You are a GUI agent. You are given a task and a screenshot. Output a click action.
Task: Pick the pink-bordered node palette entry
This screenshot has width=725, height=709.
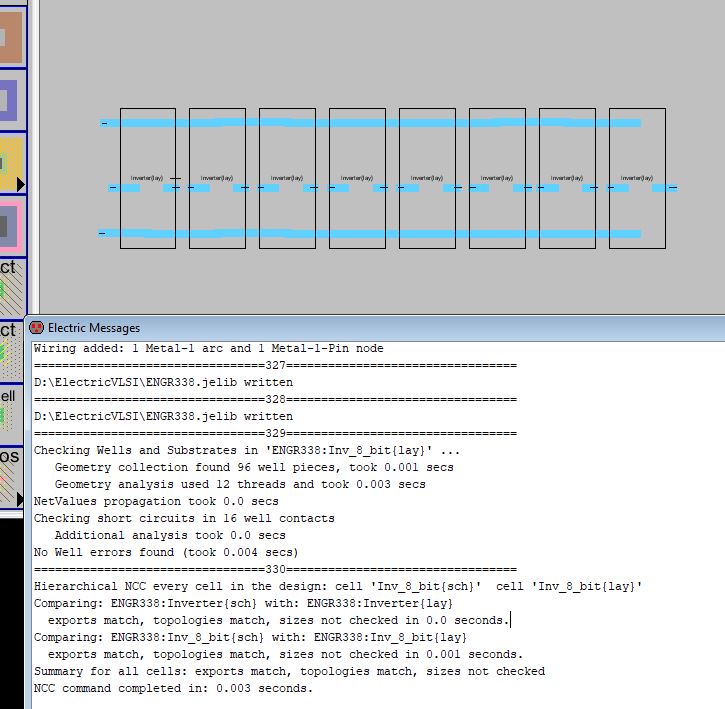11,225
